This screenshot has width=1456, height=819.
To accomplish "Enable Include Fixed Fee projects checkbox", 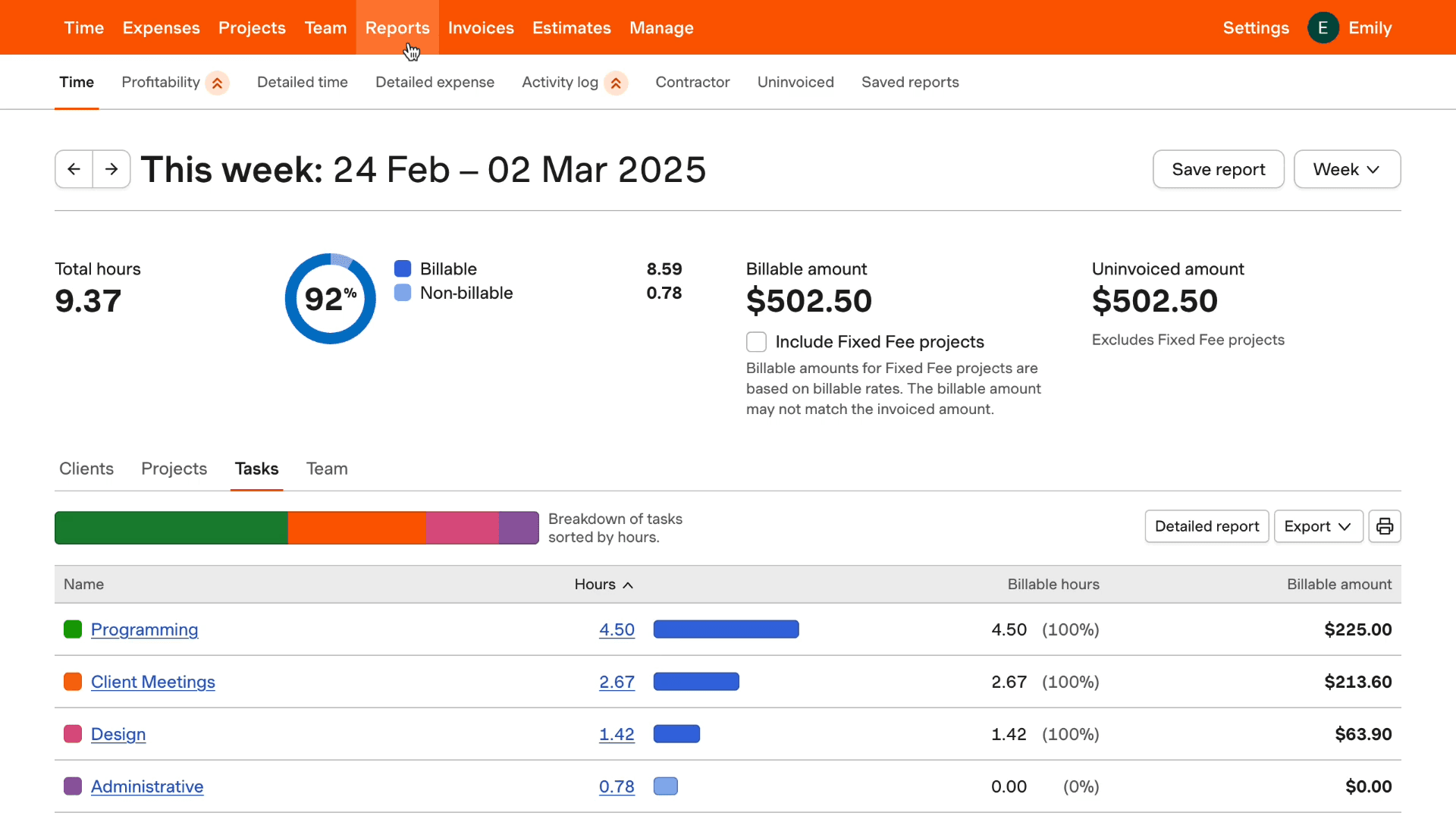I will 756,342.
